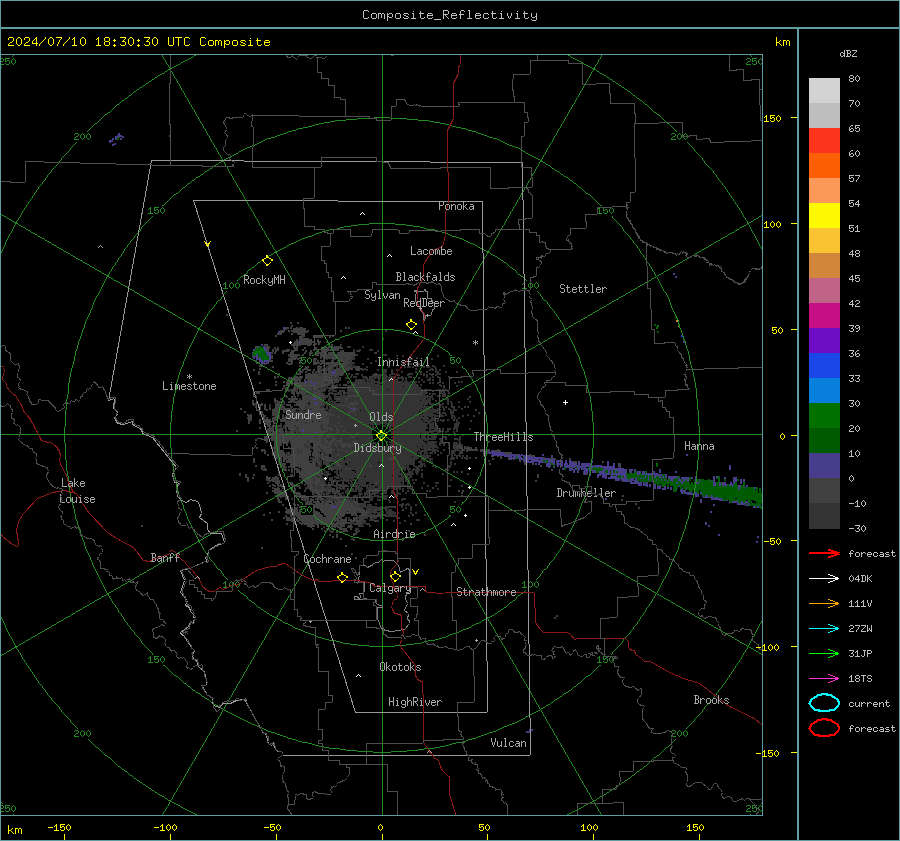Click the Banff town label
This screenshot has height=841, width=900.
165,558
